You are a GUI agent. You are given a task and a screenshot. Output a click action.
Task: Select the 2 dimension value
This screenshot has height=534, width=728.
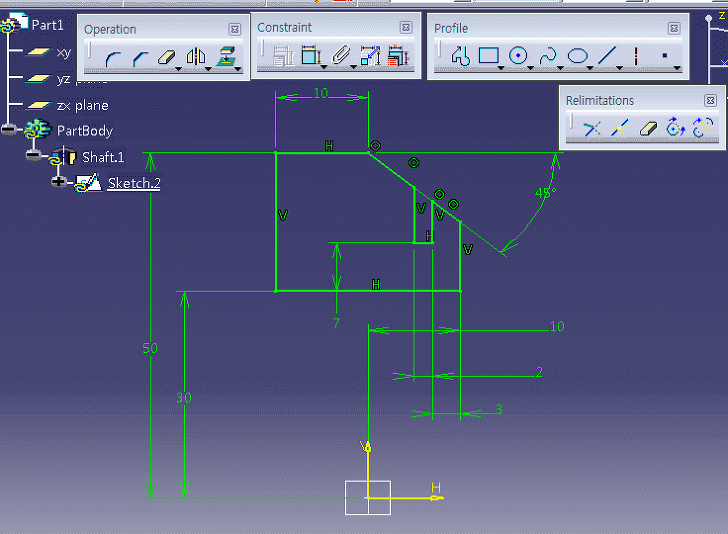pyautogui.click(x=539, y=372)
